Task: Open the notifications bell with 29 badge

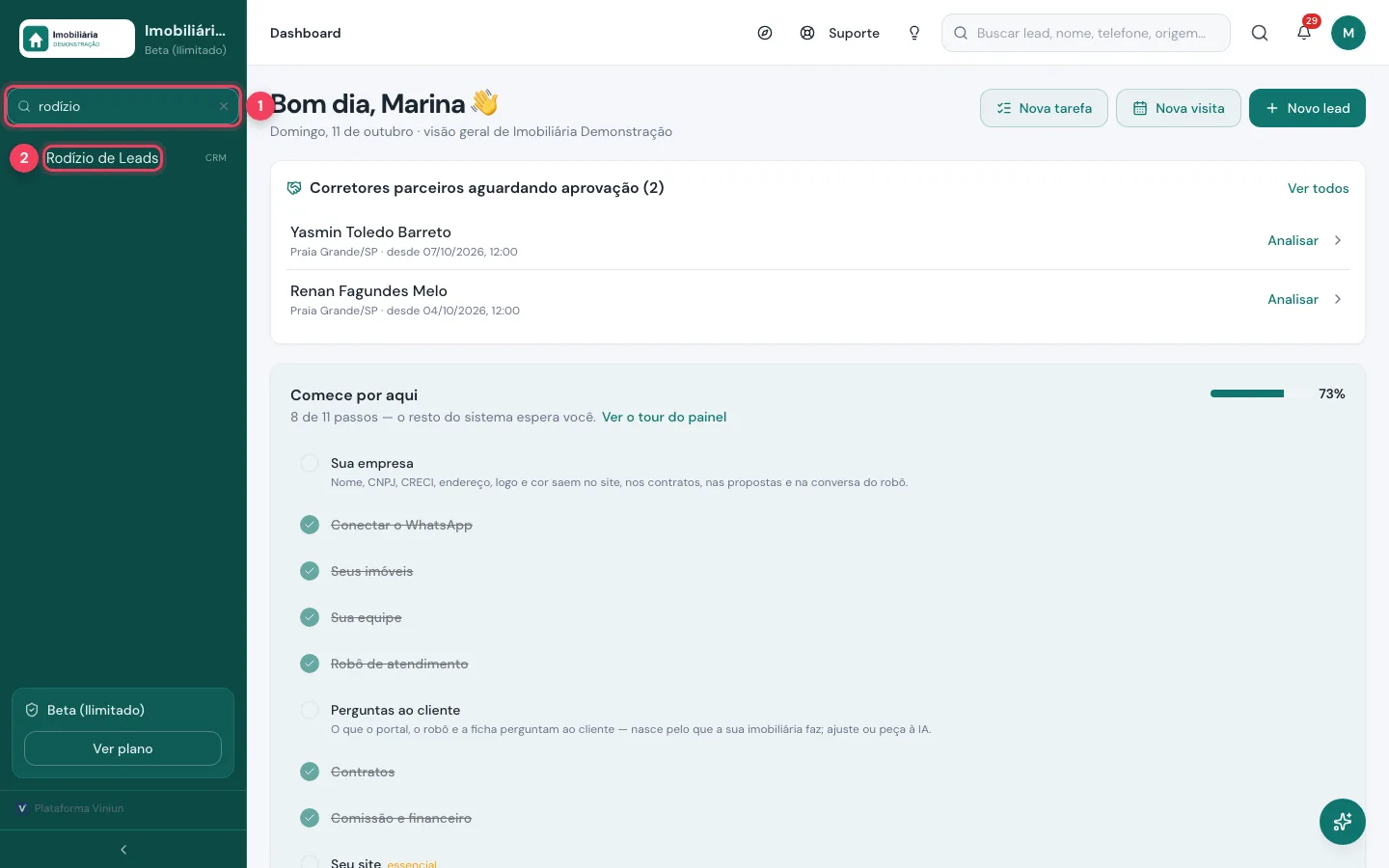Action: coord(1304,33)
